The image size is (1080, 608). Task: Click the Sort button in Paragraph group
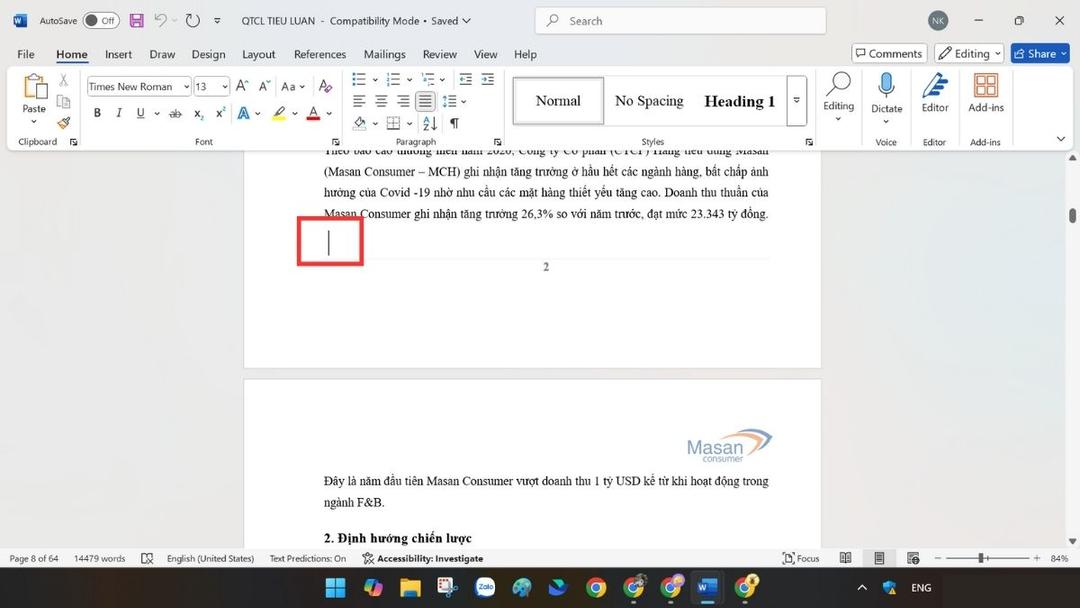tap(428, 122)
